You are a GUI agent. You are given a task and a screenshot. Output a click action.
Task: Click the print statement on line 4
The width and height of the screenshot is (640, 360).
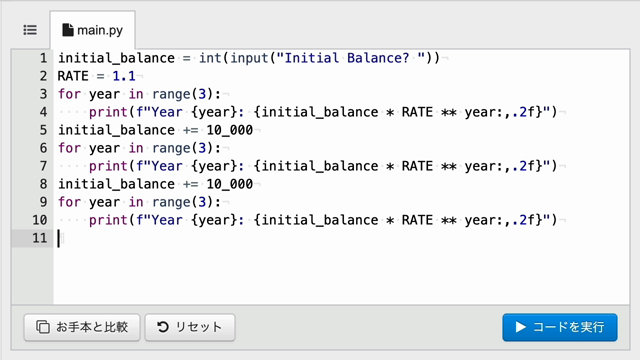click(x=323, y=112)
